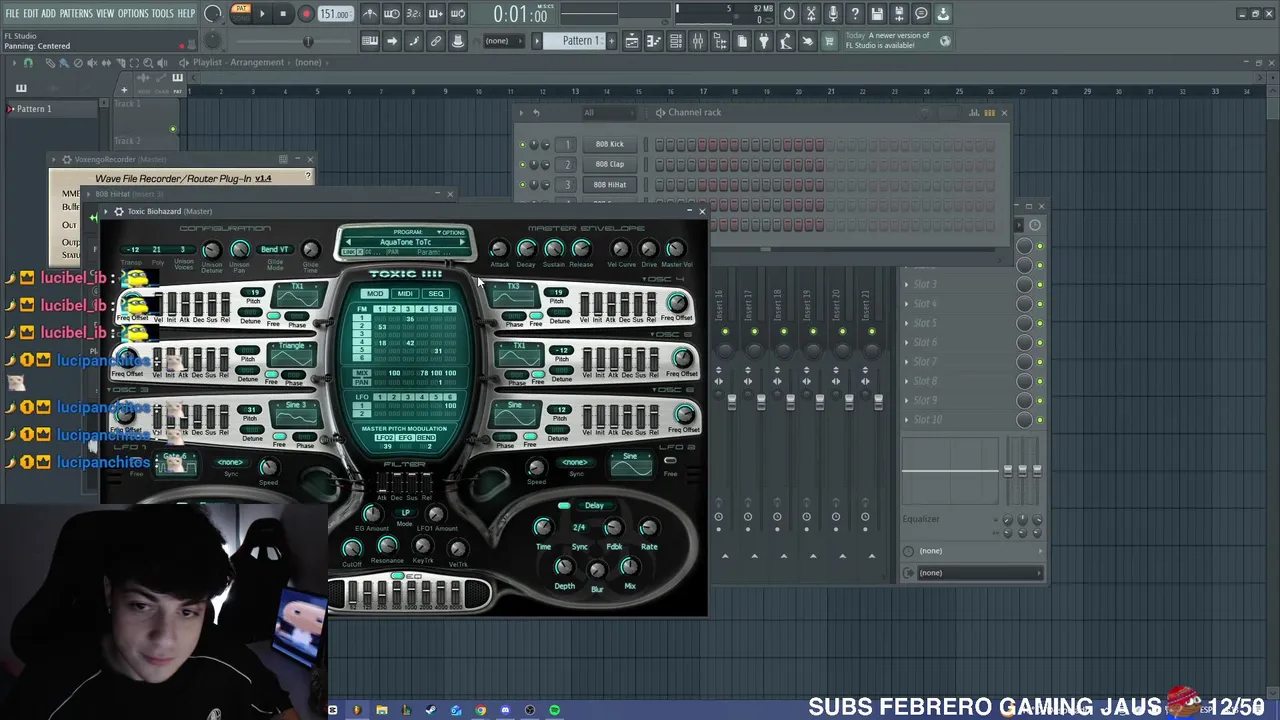
Task: Toggle Free switch under Sine 3 oscillator
Action: coord(279,435)
